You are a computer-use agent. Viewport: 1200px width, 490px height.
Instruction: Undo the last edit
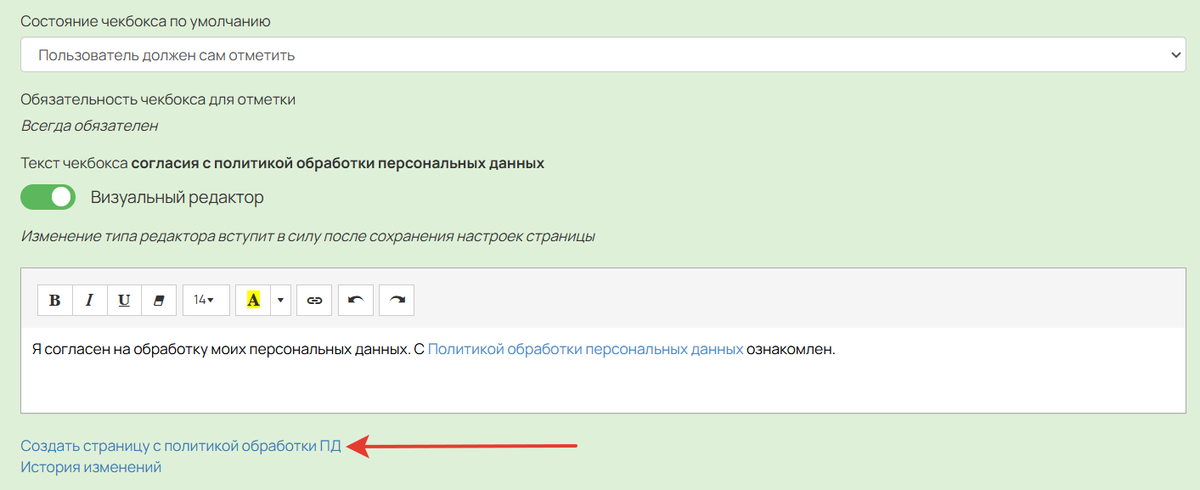[355, 300]
